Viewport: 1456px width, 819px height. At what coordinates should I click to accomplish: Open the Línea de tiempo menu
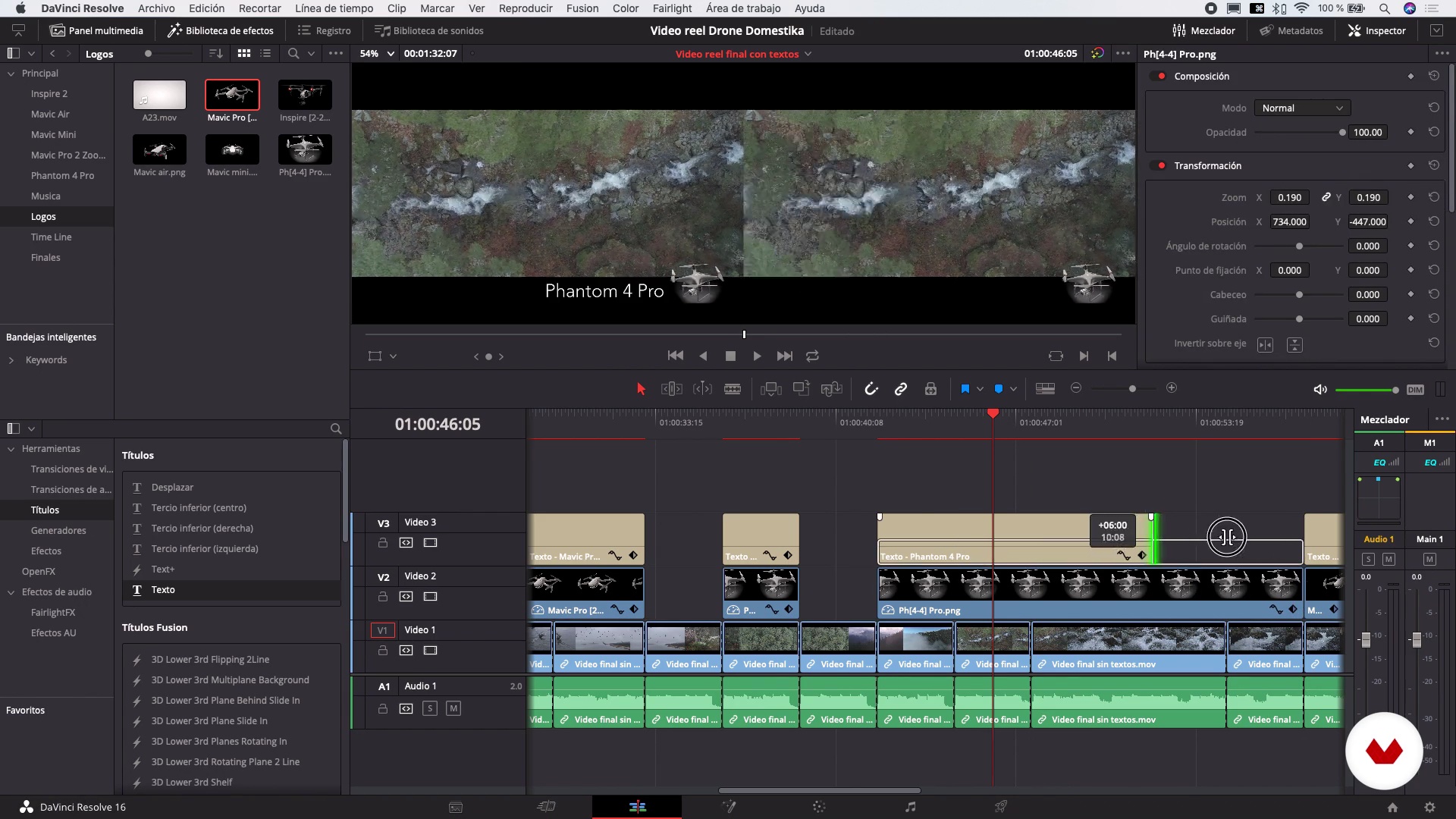pos(334,8)
